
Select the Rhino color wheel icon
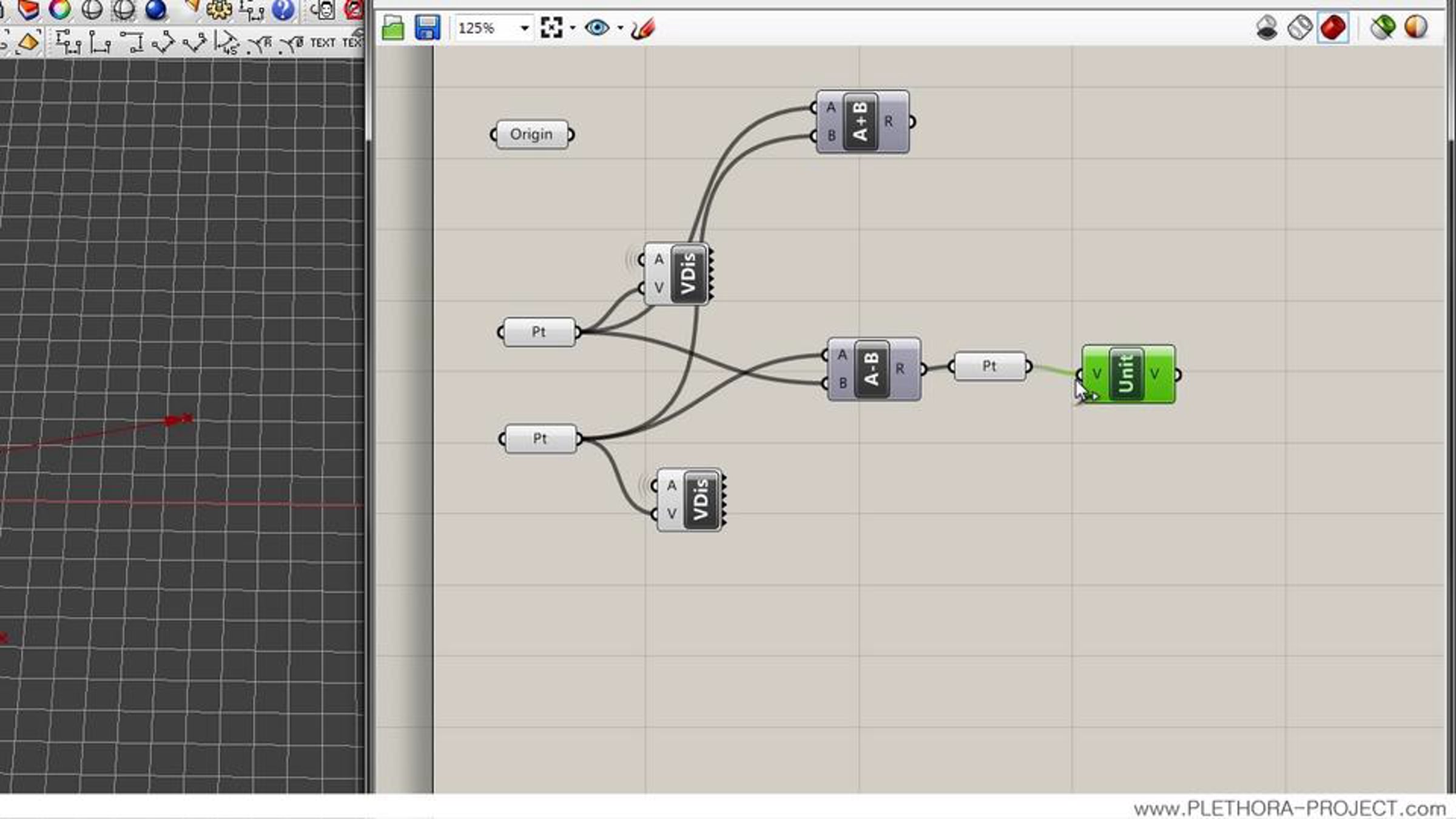coord(59,8)
